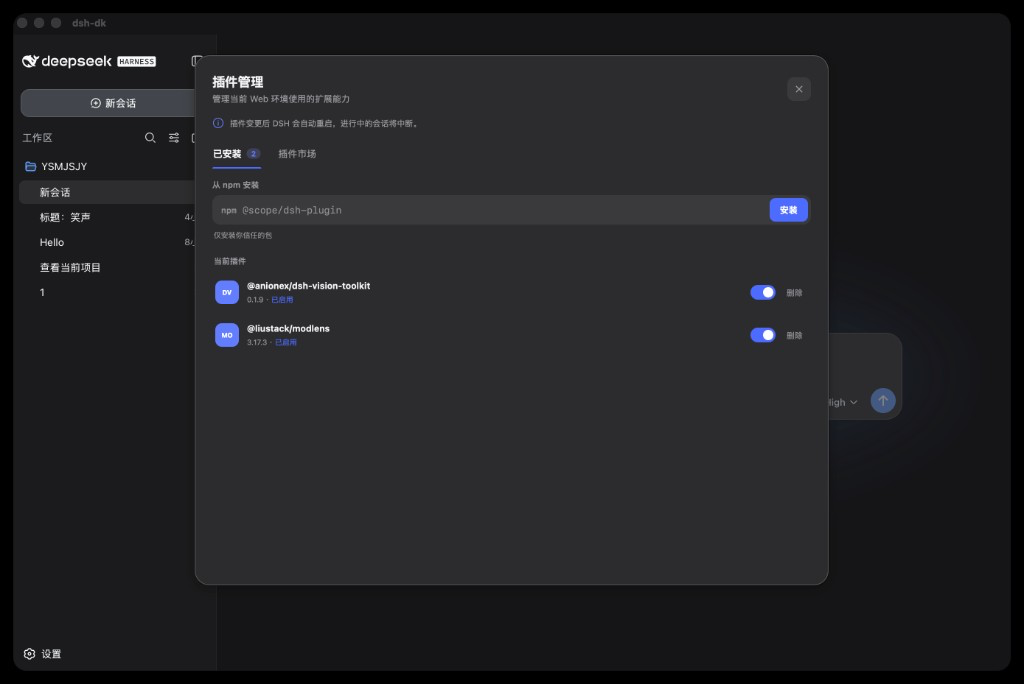Click the DV plugin avatar icon

click(x=227, y=293)
